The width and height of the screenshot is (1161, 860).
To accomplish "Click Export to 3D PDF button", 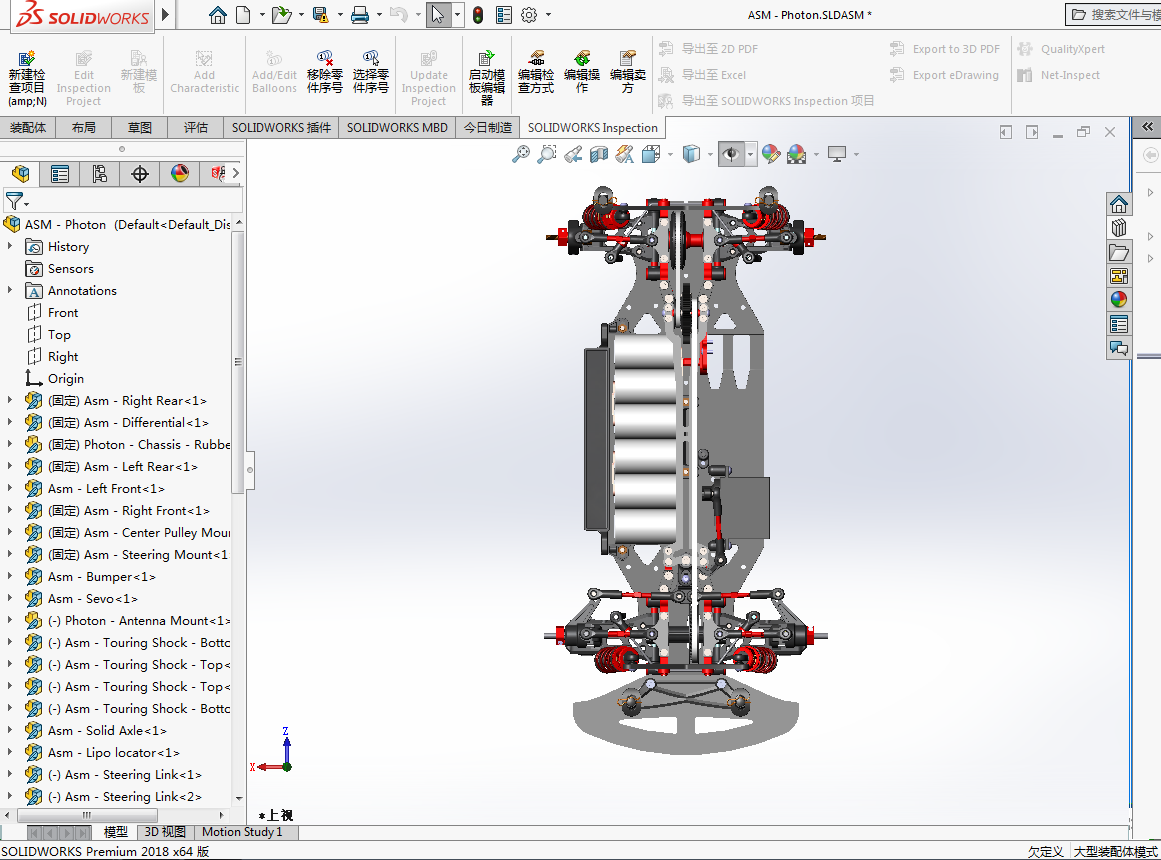I will [x=944, y=49].
